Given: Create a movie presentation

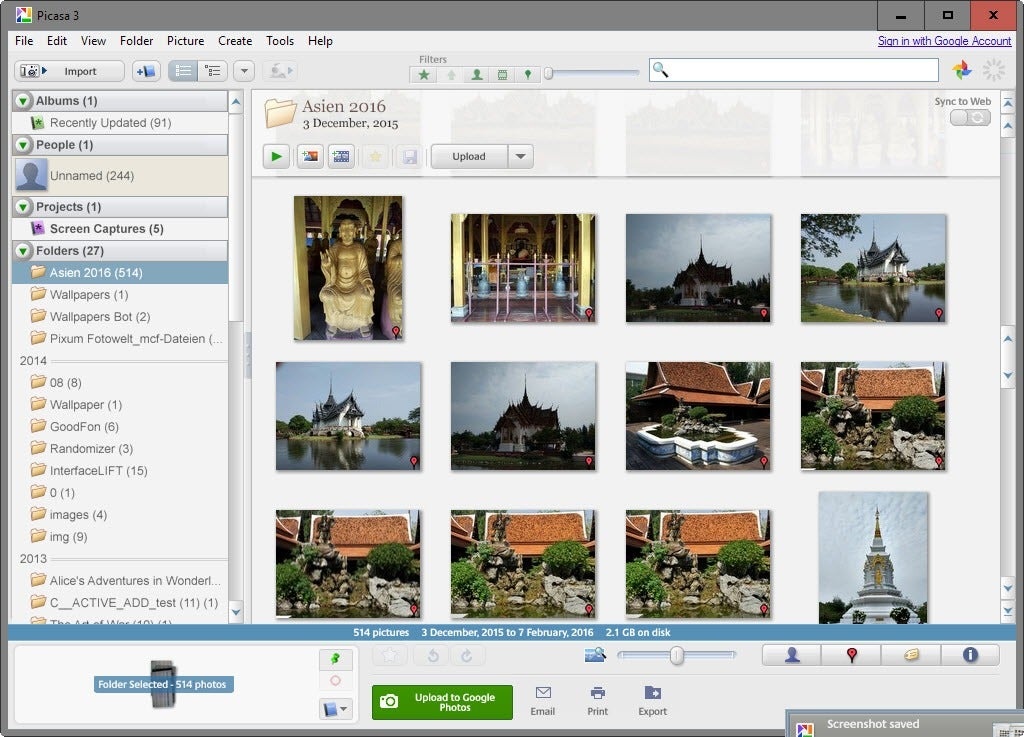Looking at the screenshot, I should point(341,156).
